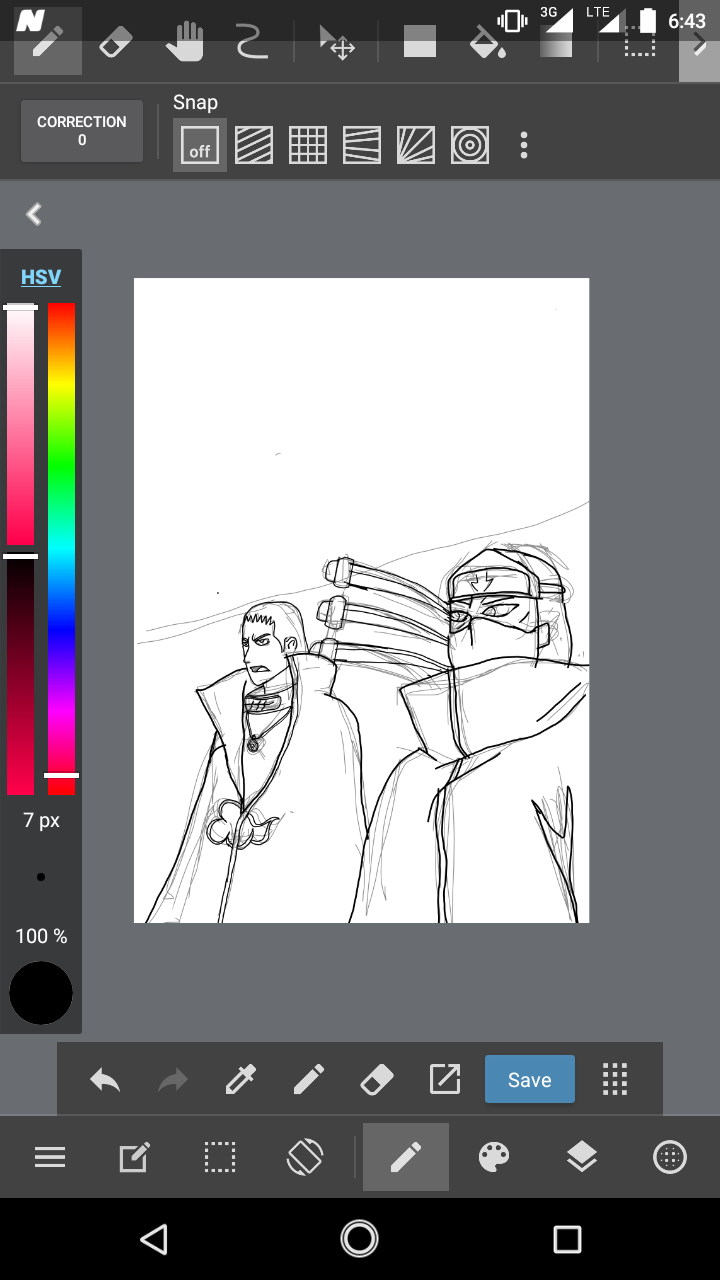Tap the export share icon
The width and height of the screenshot is (720, 1280).
click(444, 1079)
